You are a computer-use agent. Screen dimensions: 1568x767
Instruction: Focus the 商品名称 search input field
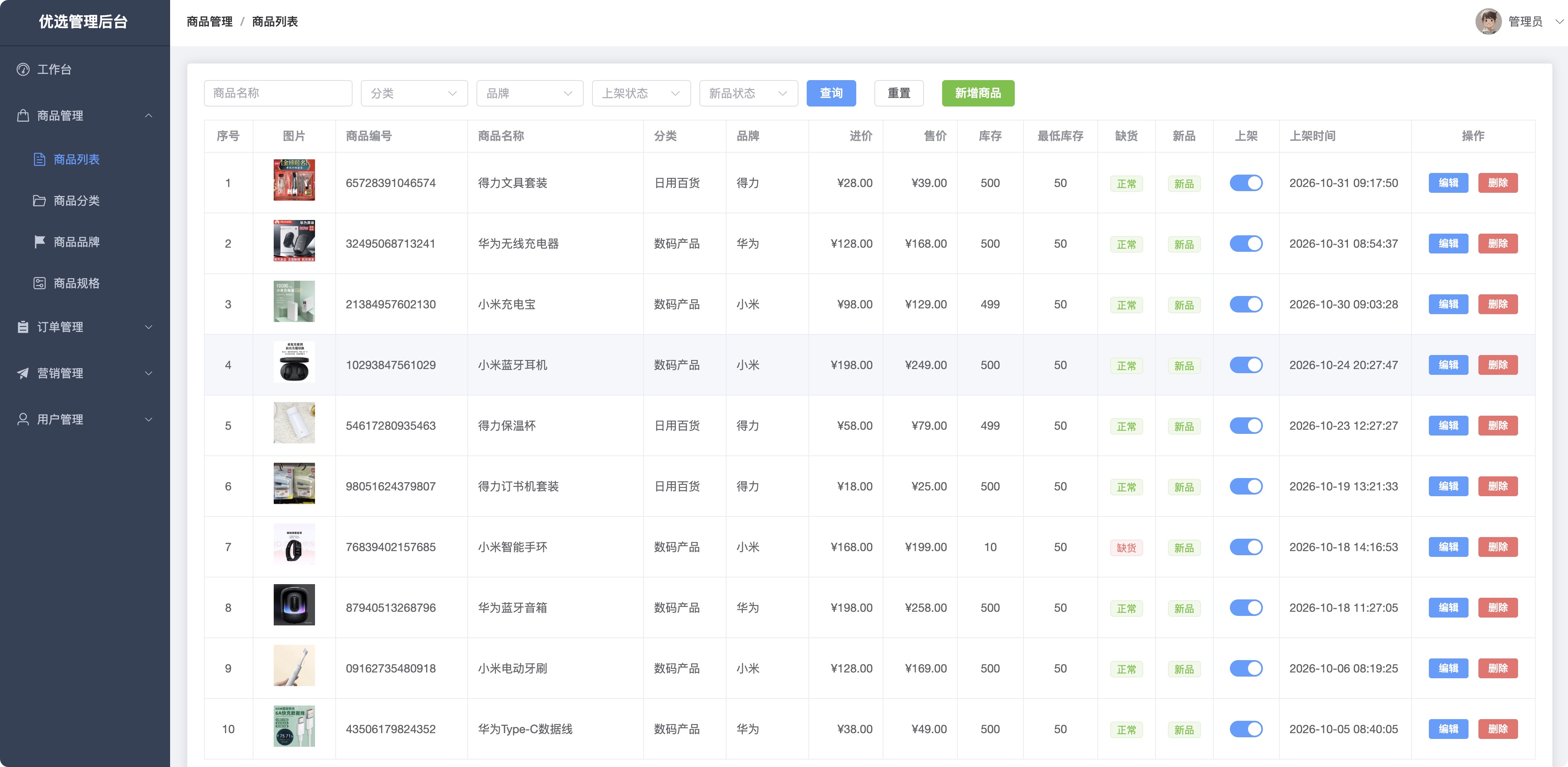pyautogui.click(x=277, y=93)
